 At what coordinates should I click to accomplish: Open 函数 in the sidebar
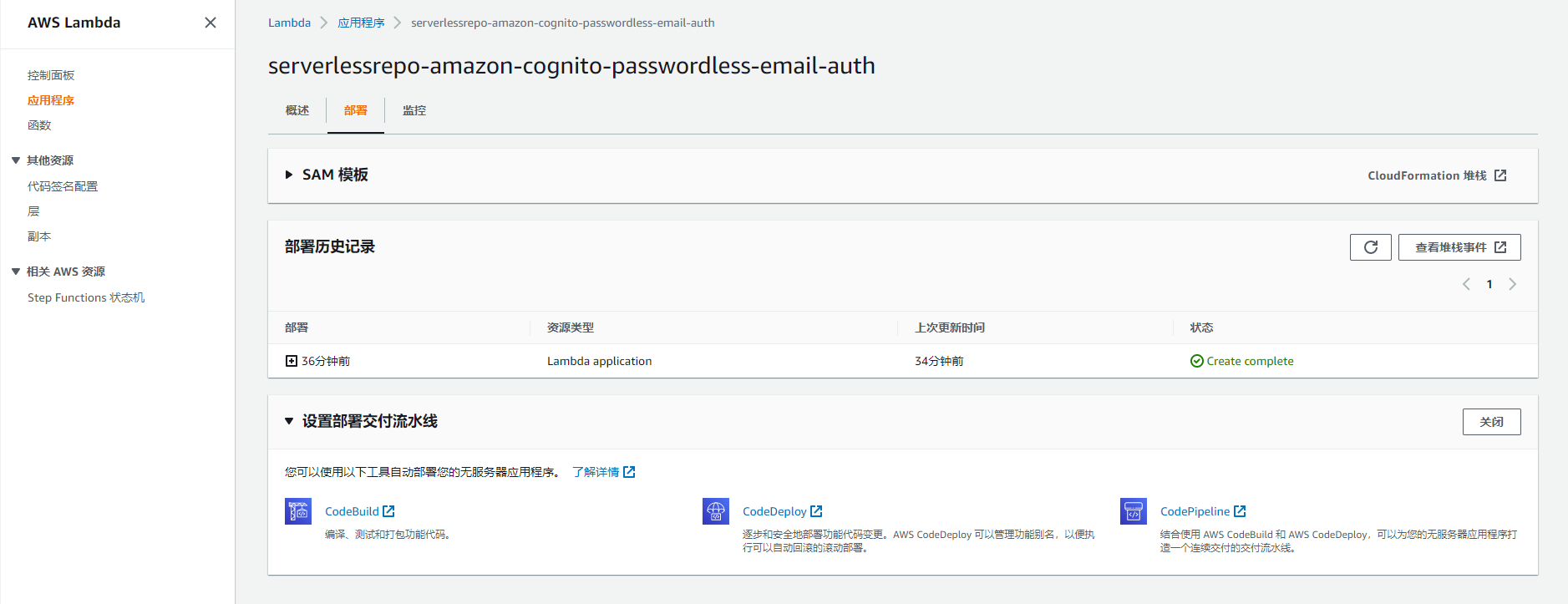pos(39,125)
